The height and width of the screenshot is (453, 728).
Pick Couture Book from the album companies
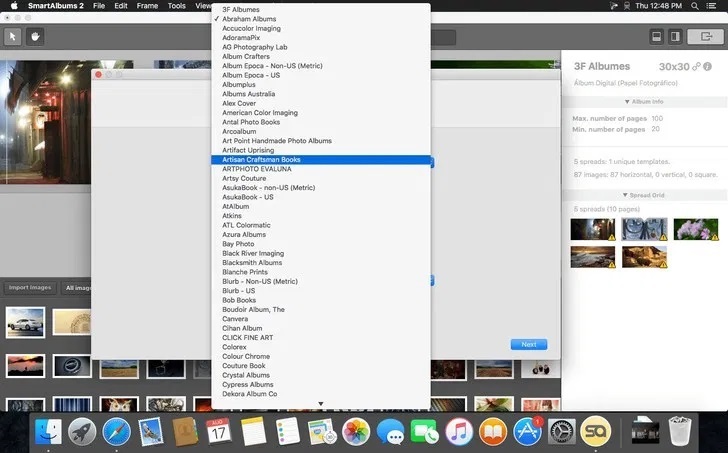pos(244,366)
